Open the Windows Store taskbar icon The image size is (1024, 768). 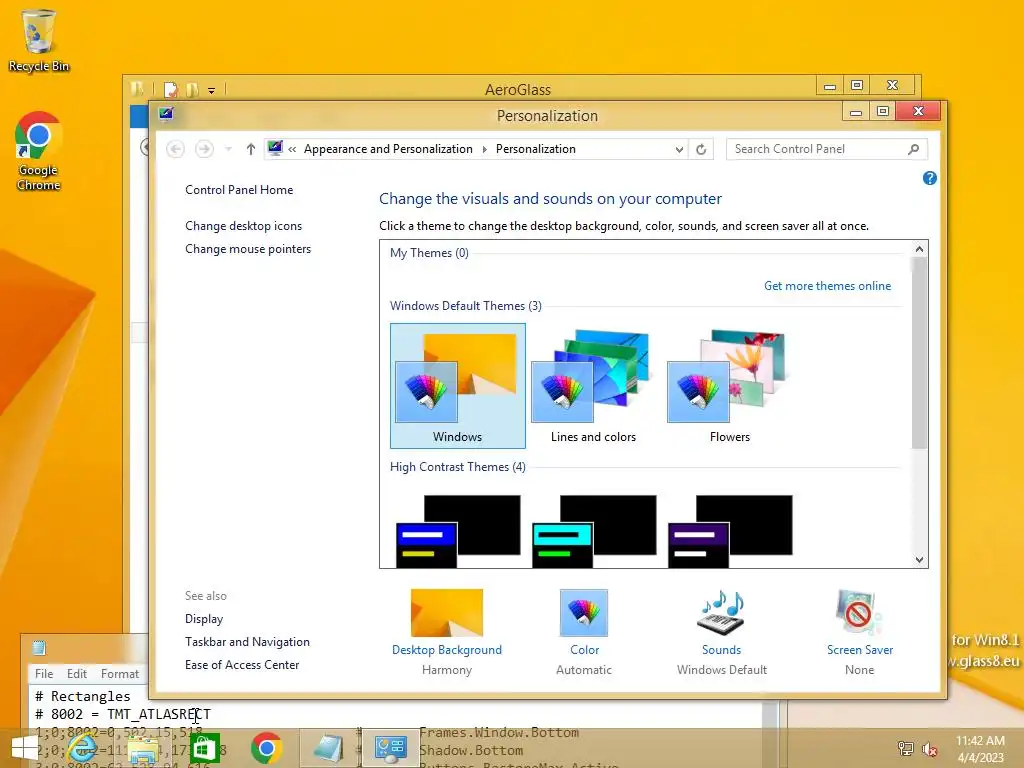click(204, 748)
